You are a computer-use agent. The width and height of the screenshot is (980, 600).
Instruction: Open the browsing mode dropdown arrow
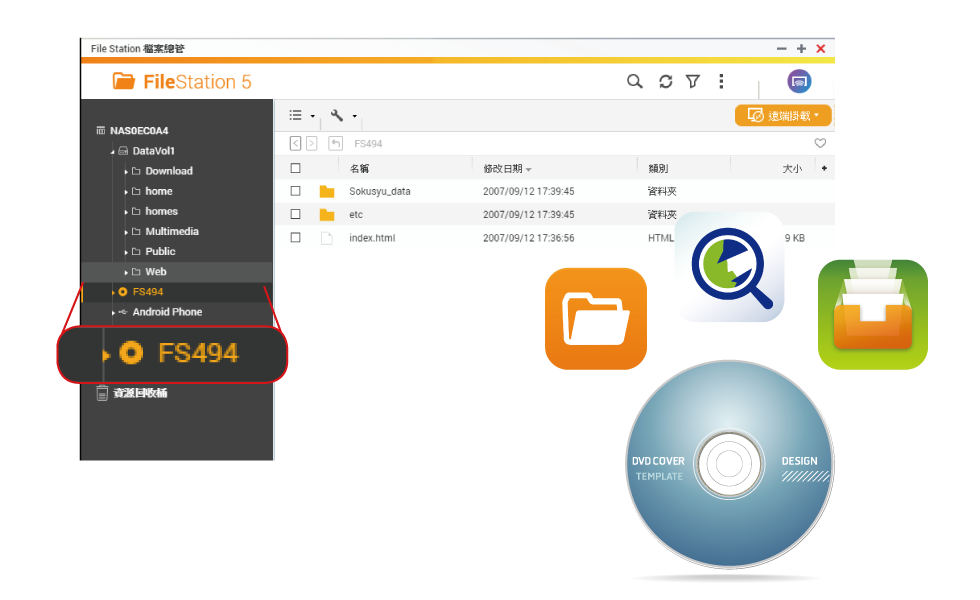312,116
